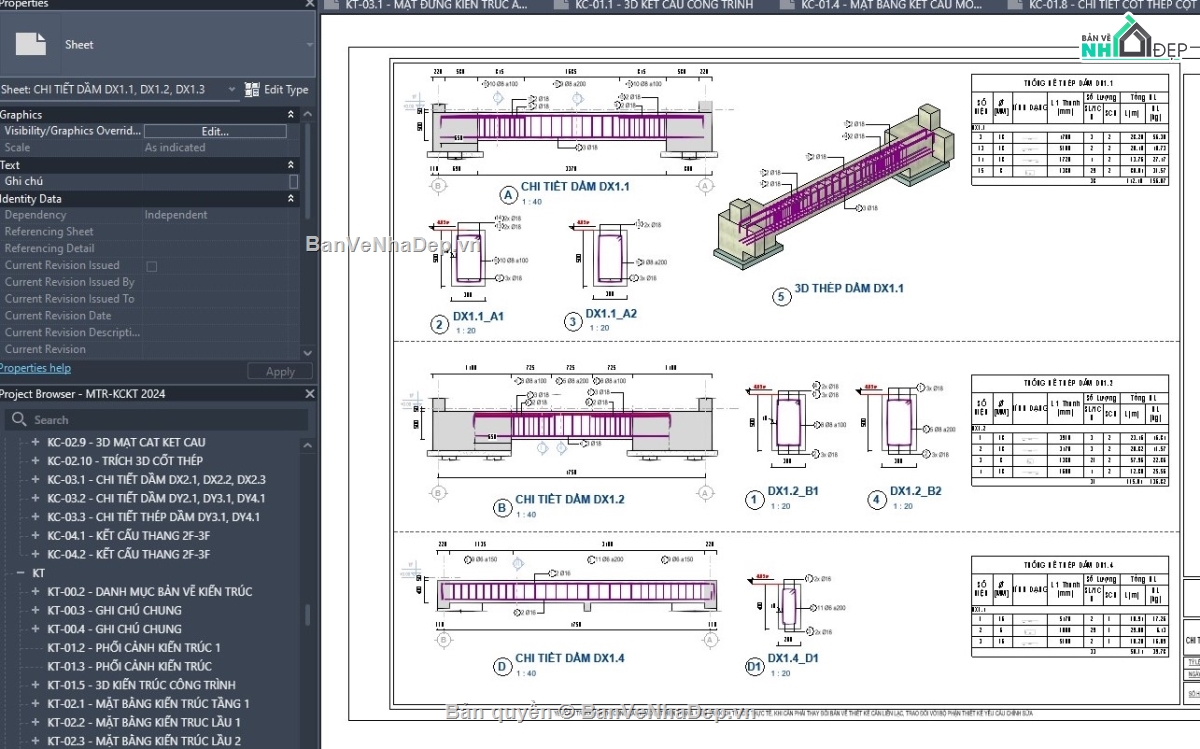This screenshot has width=1200, height=749.
Task: Click section title DX1.2_B1
Action: click(794, 492)
